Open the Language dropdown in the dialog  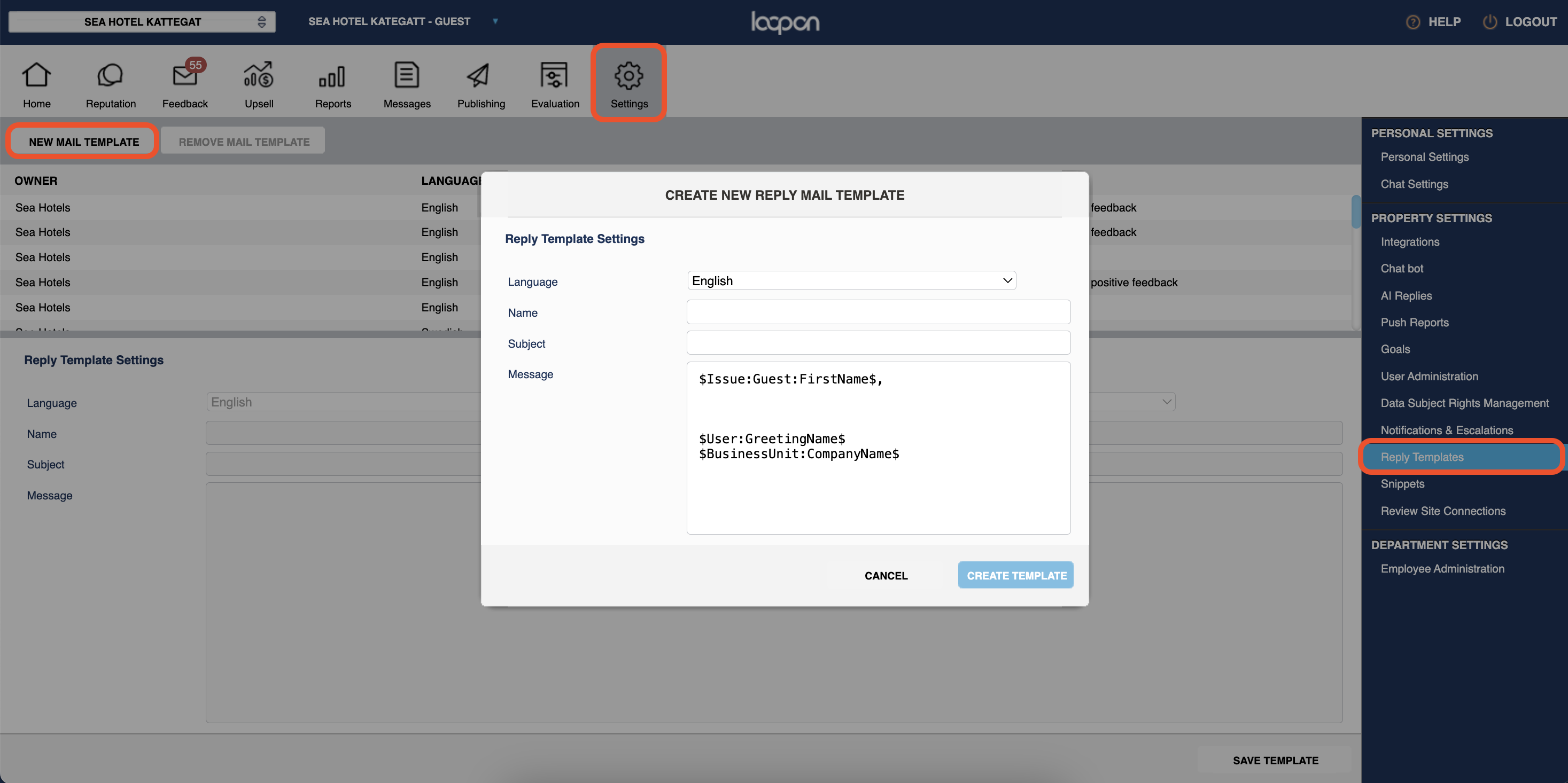pos(851,280)
